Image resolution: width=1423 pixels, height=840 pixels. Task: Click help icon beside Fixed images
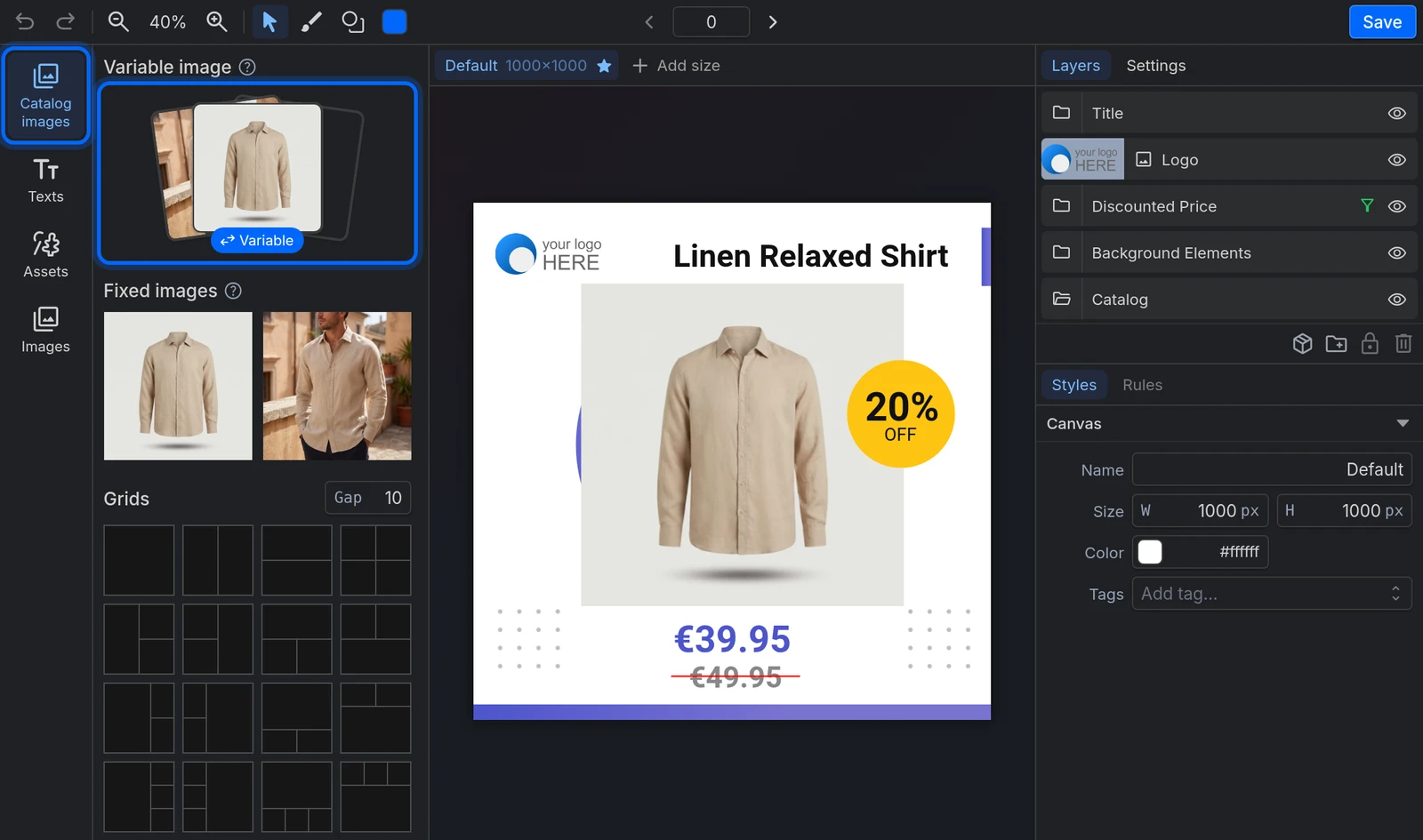coord(234,291)
